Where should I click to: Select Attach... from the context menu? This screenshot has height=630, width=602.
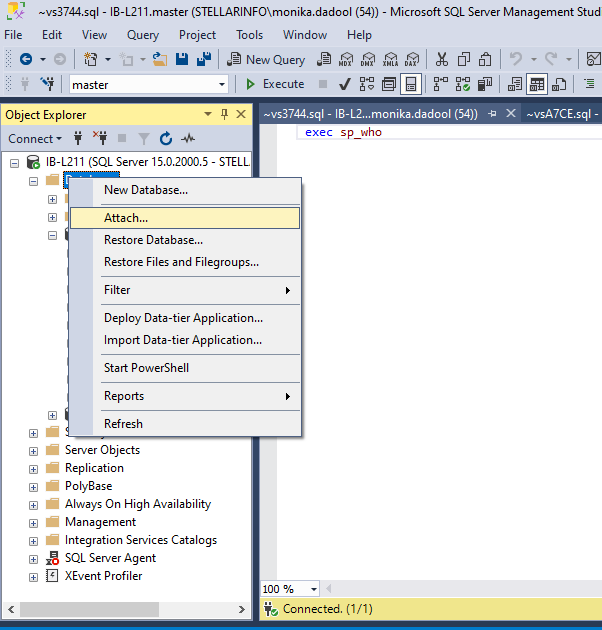[x=126, y=217]
